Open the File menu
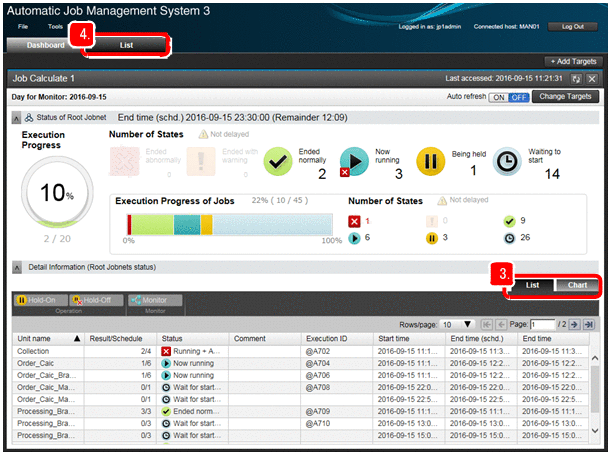 point(23,26)
